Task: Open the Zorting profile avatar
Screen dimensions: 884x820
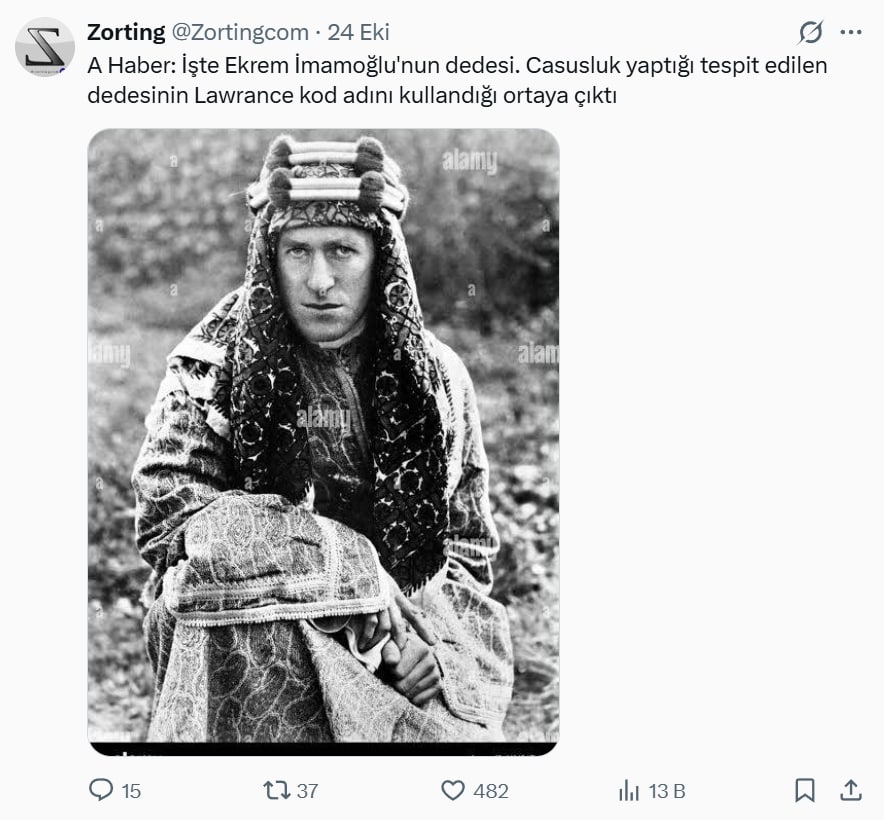Action: (45, 47)
